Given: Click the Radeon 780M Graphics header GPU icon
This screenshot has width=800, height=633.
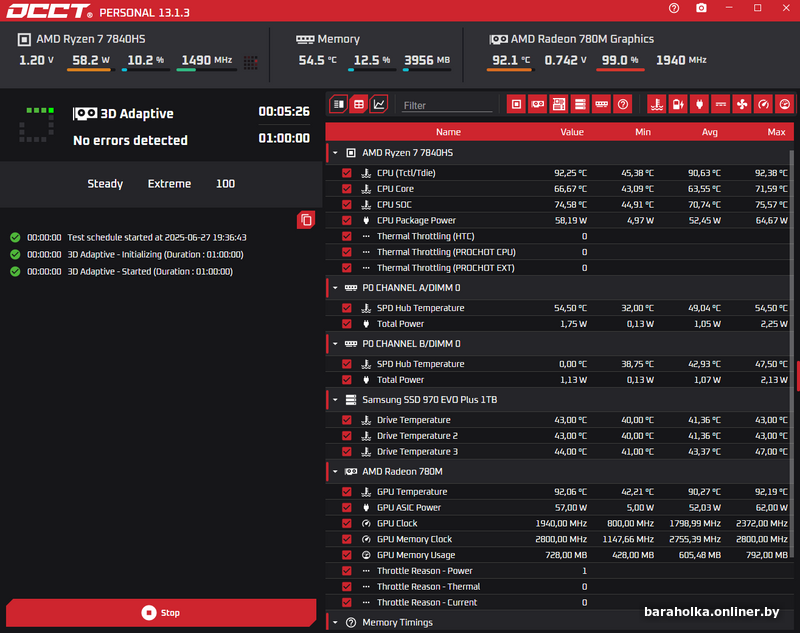Looking at the screenshot, I should click(498, 39).
